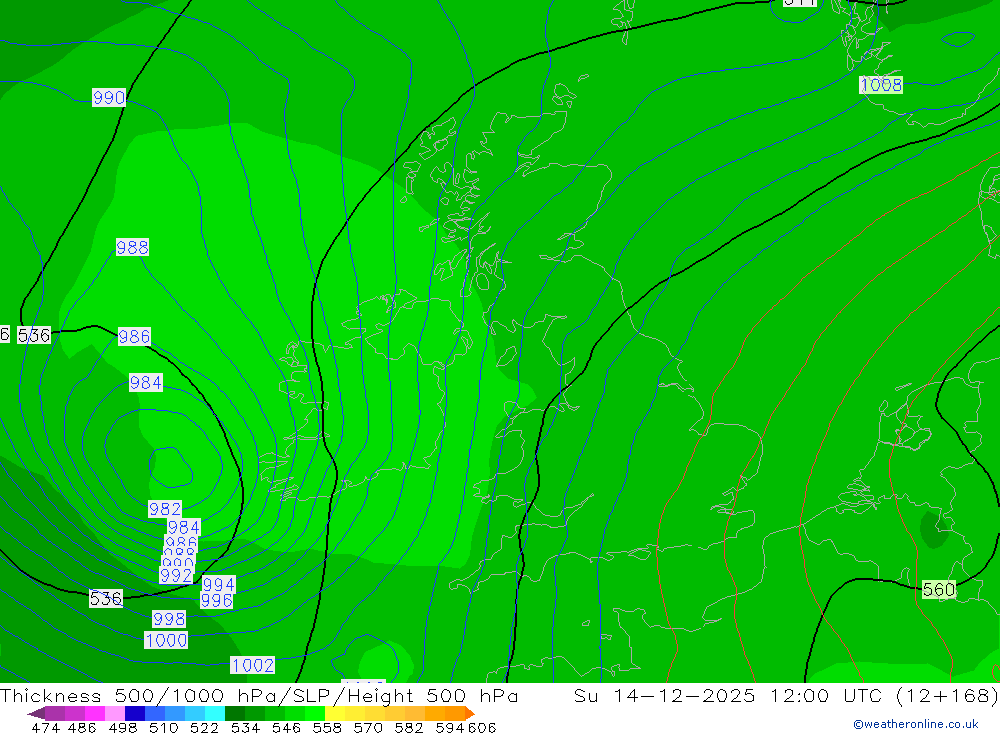Click the 1000 isobar label

pos(166,640)
